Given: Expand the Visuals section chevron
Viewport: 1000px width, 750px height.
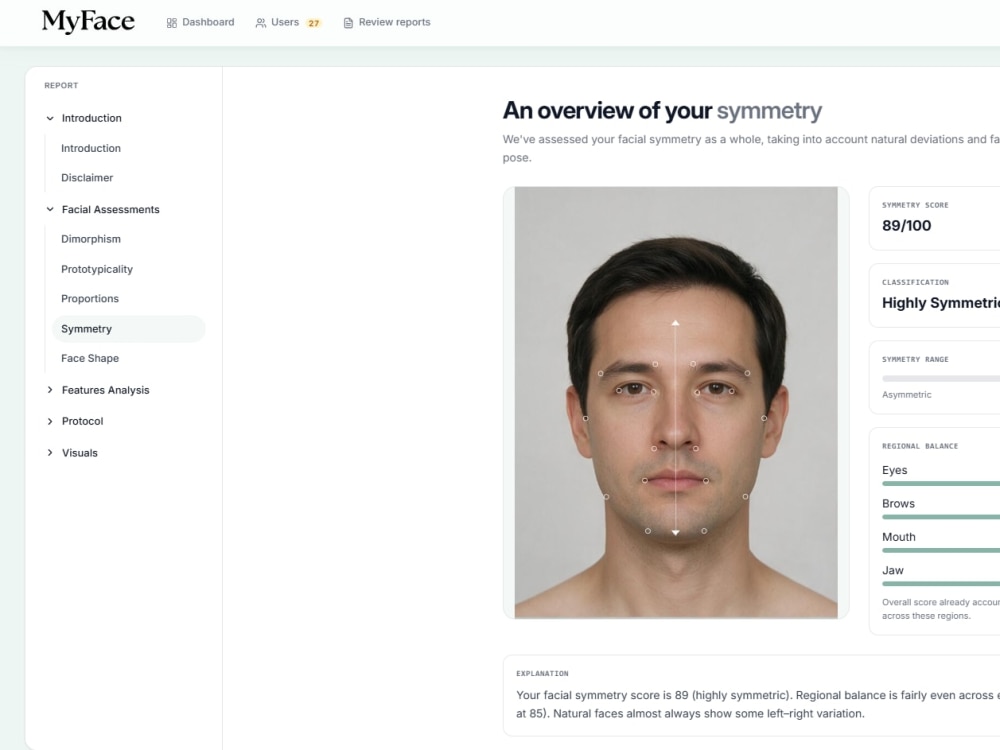Looking at the screenshot, I should click(50, 453).
